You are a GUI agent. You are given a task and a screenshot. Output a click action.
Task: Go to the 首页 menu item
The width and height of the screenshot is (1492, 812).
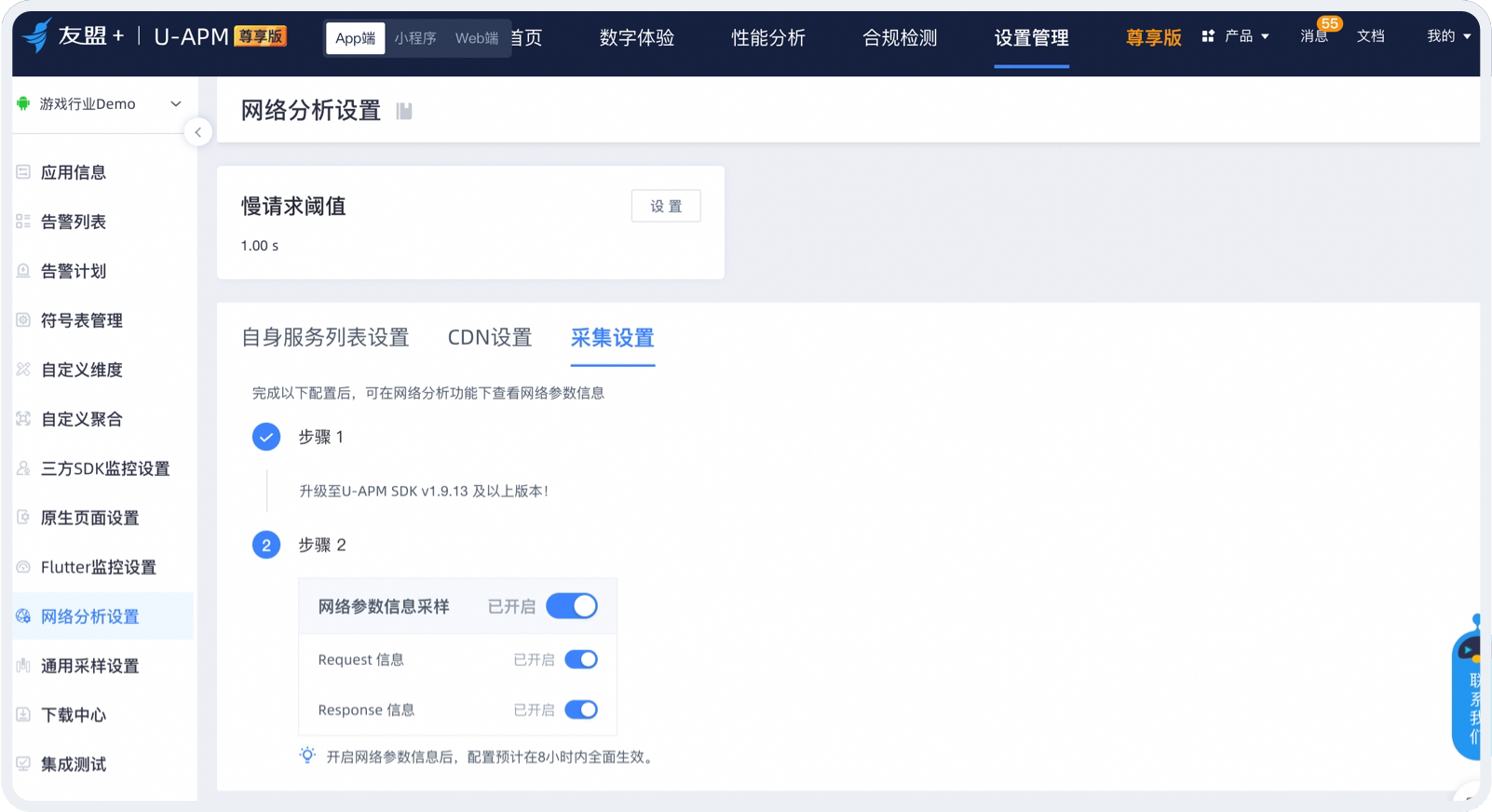pyautogui.click(x=527, y=38)
